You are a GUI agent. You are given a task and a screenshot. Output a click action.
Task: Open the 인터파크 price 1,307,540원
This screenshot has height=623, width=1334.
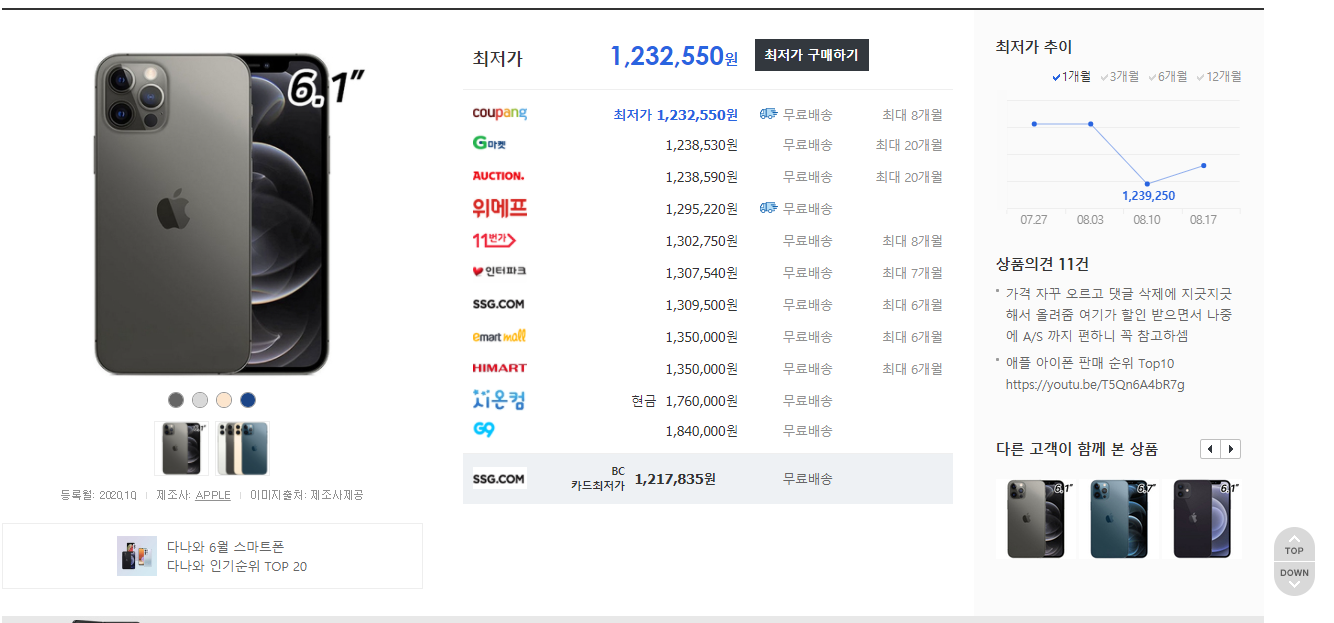pyautogui.click(x=702, y=273)
